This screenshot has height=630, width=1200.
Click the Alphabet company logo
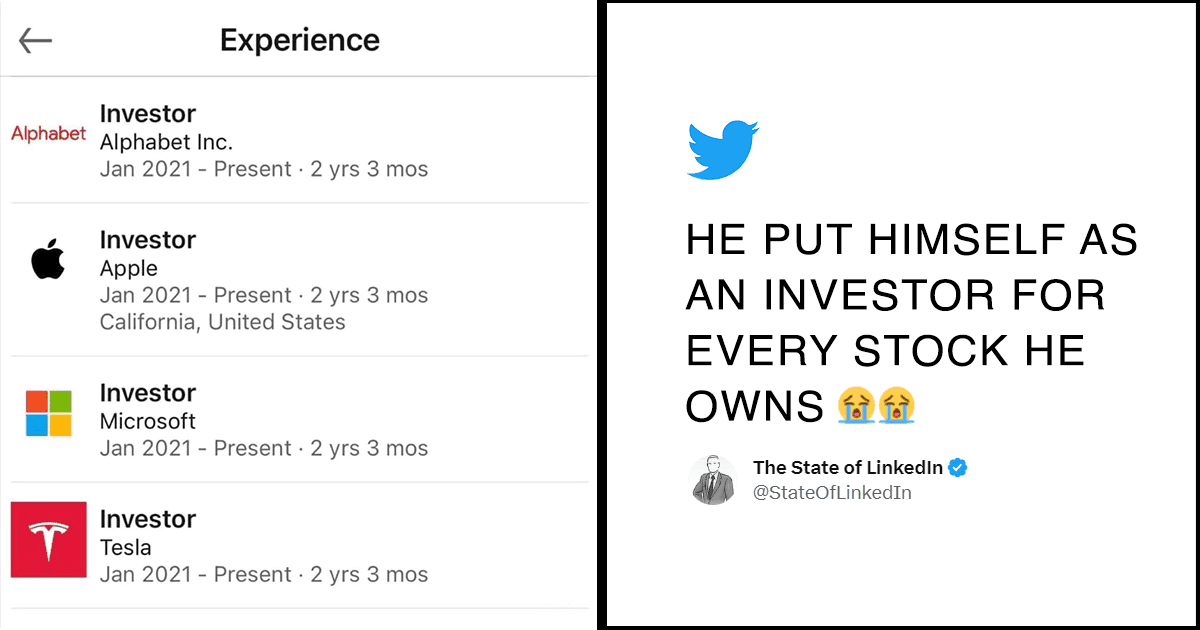[x=47, y=132]
